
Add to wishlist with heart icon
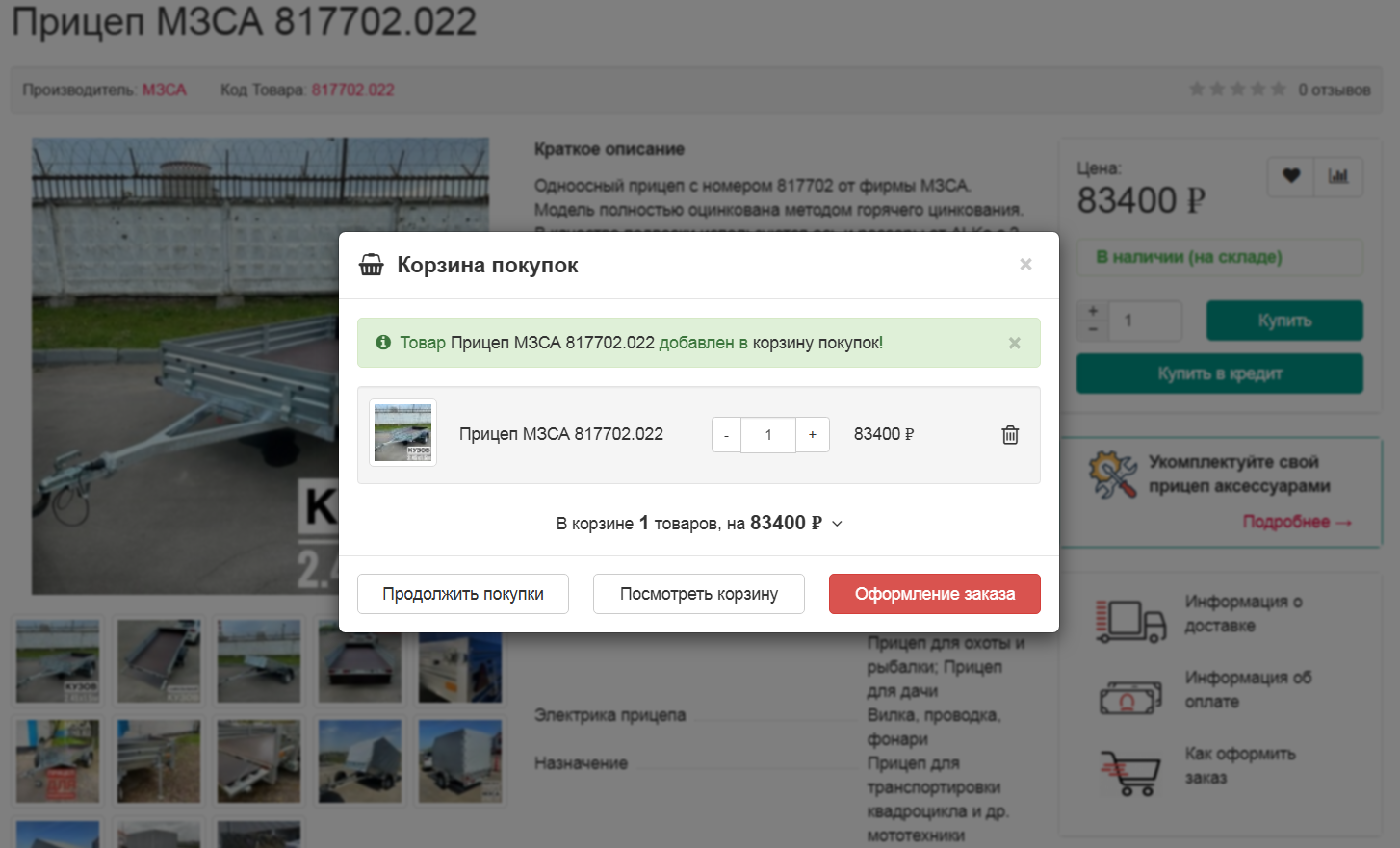pos(1291,176)
